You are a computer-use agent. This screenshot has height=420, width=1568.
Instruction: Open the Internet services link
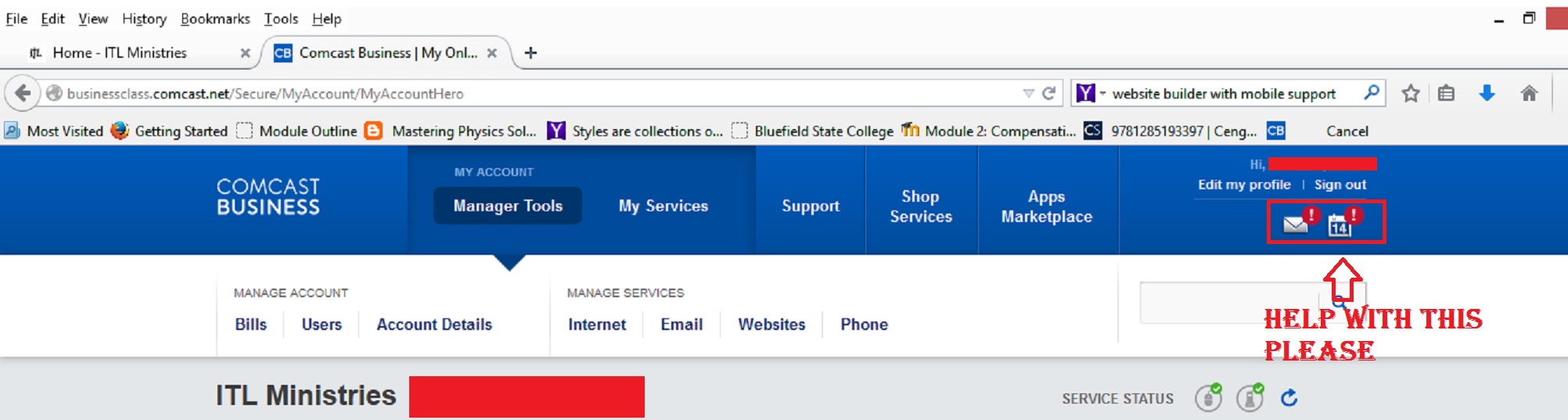tap(597, 325)
